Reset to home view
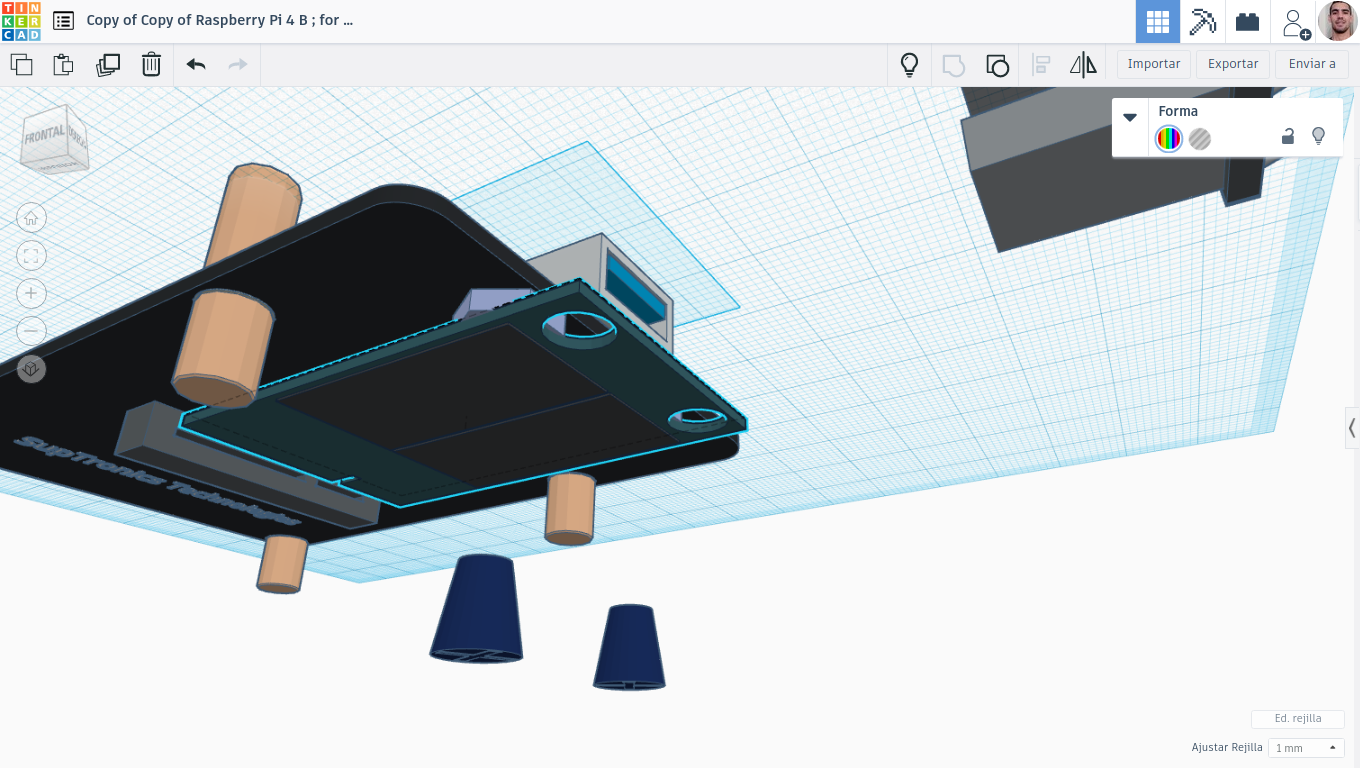 [31, 218]
